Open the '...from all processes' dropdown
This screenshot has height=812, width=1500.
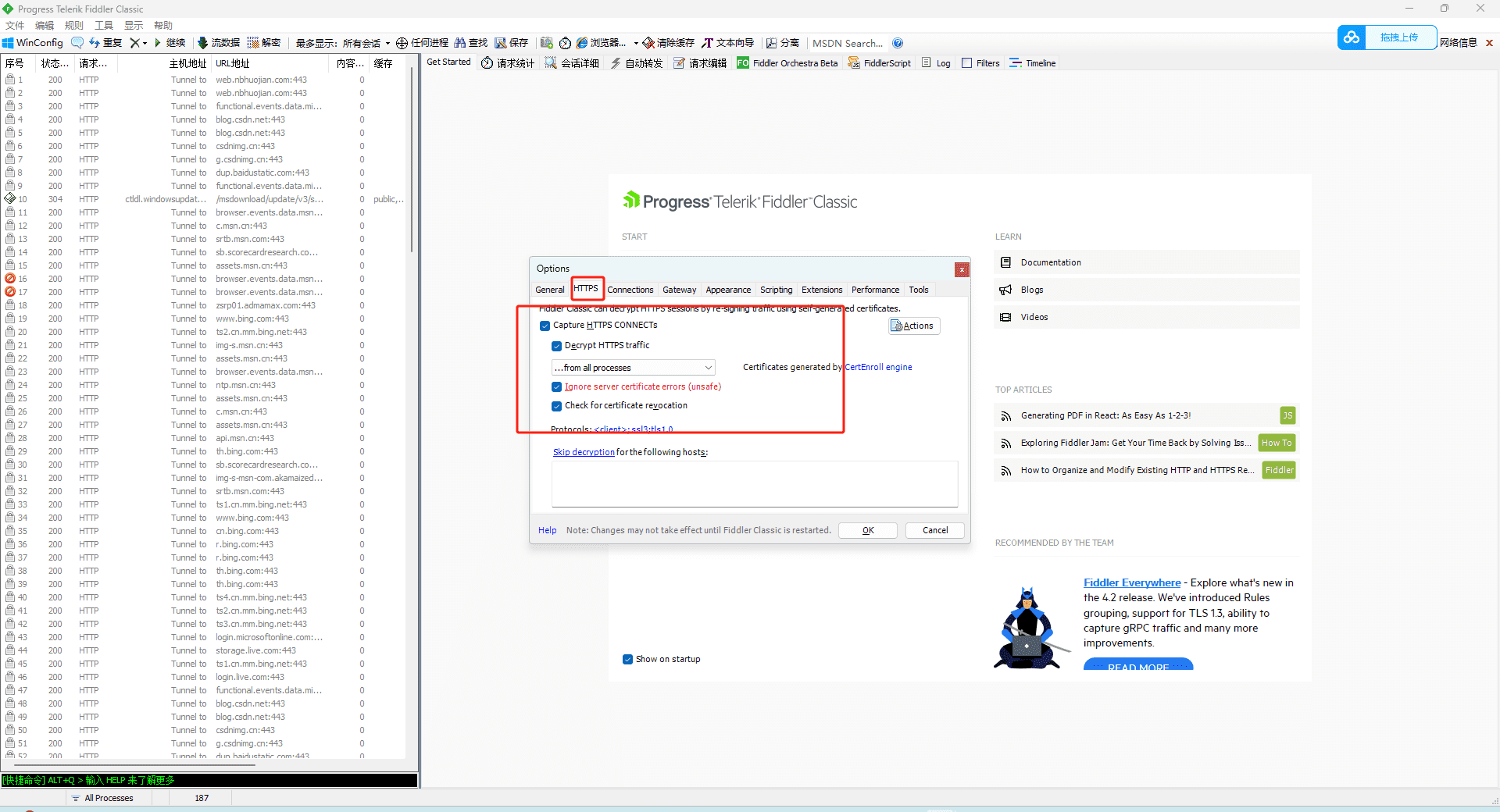pyautogui.click(x=633, y=368)
